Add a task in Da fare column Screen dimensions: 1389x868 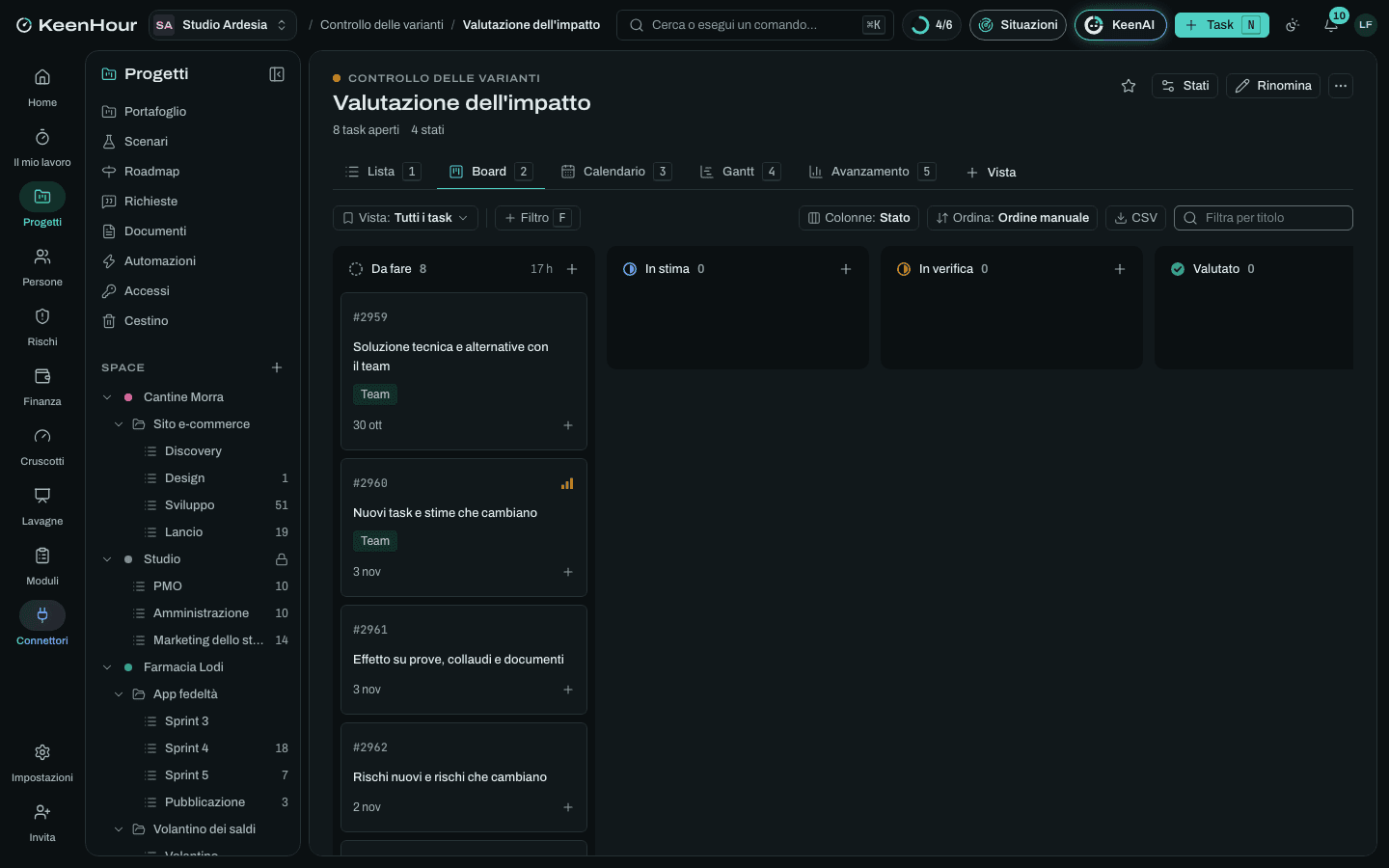[x=572, y=269]
